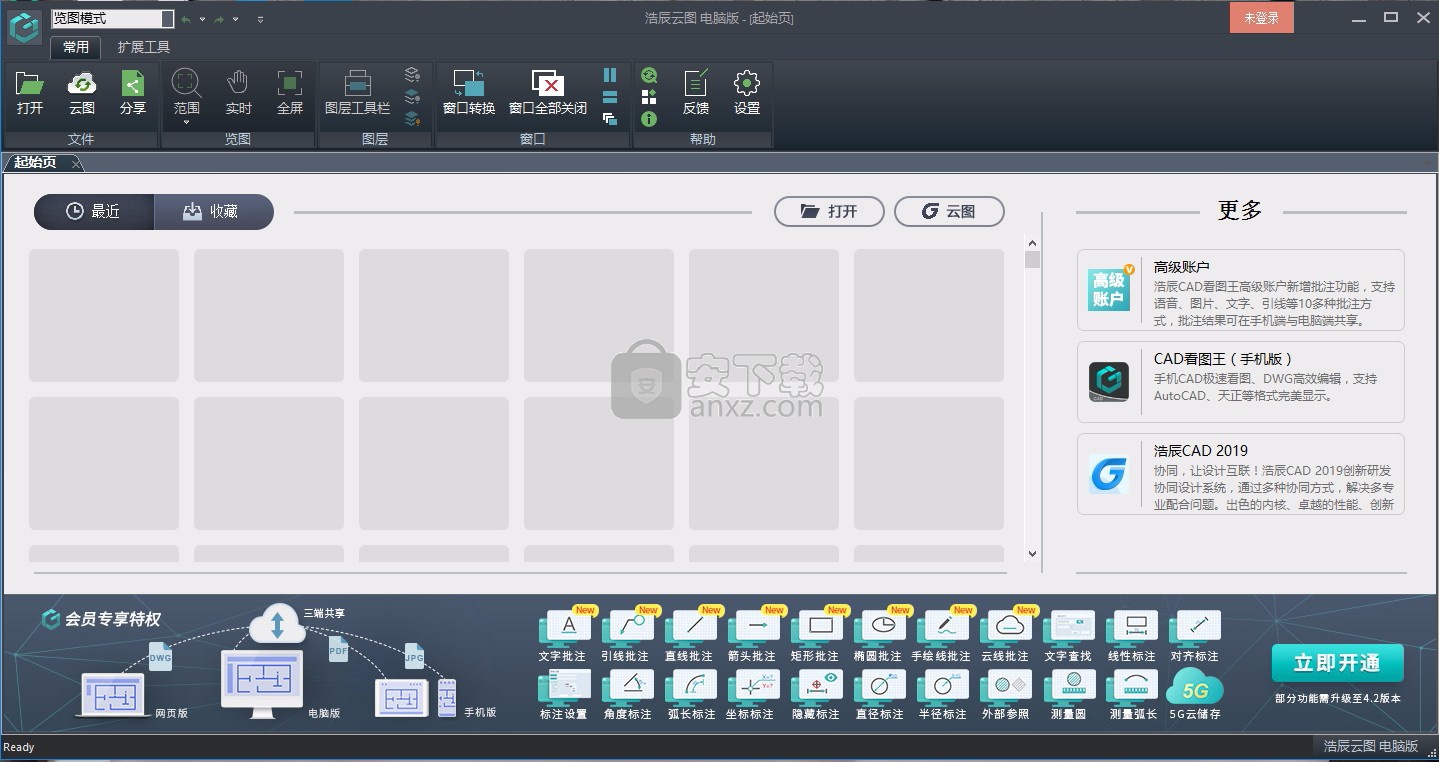The height and width of the screenshot is (762, 1439).
Task: Select the 范围 zoom extent tool
Action: pos(186,93)
